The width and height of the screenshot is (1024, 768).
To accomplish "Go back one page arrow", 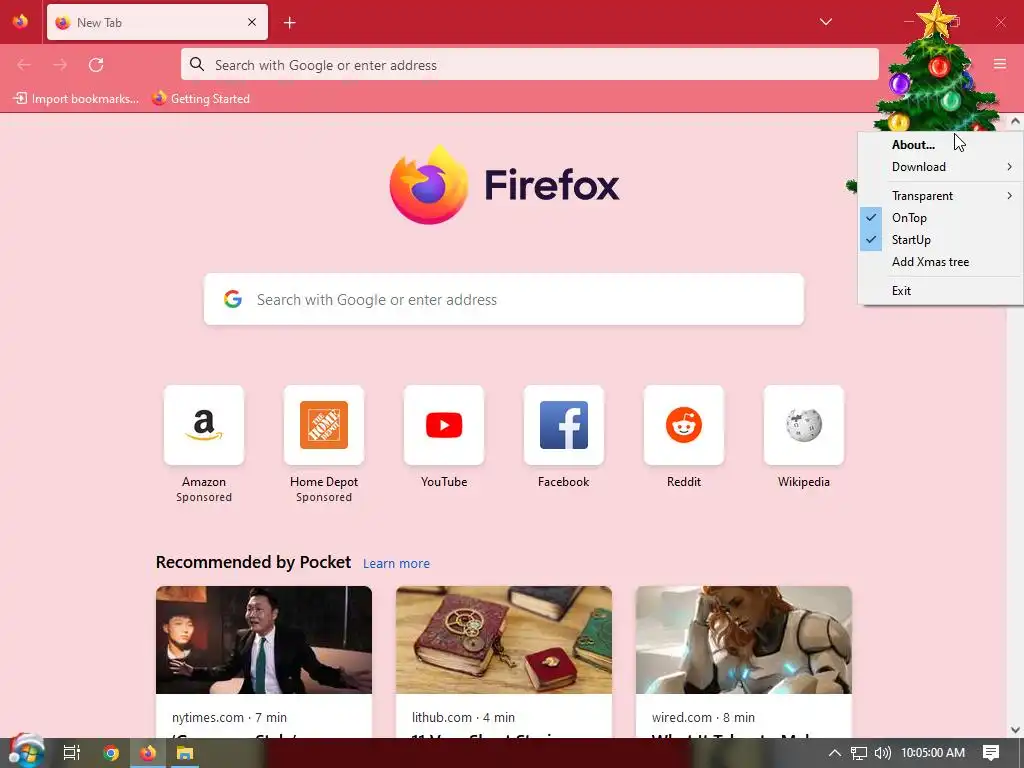I will point(24,65).
